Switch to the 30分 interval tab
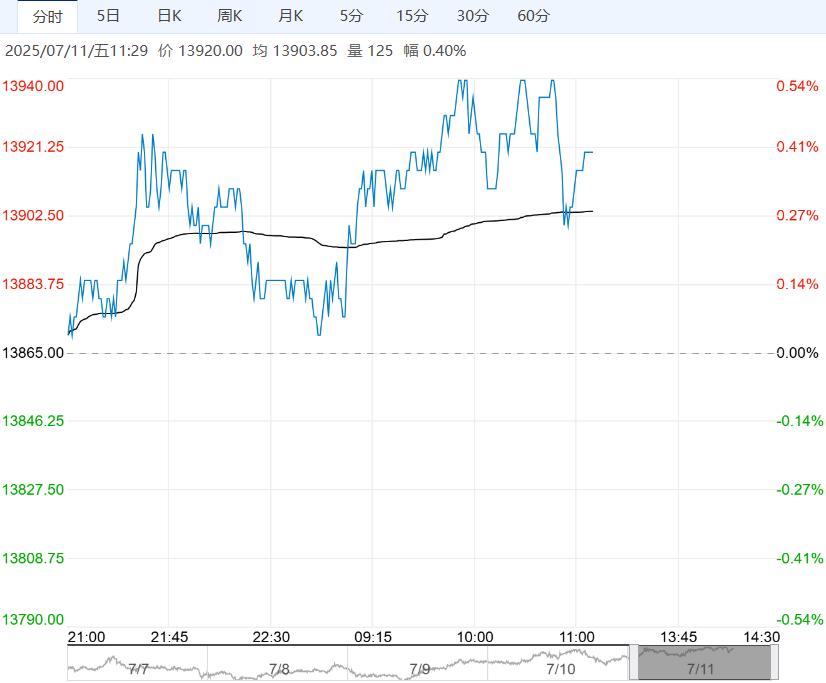Viewport: 826px width, 683px height. click(x=473, y=16)
